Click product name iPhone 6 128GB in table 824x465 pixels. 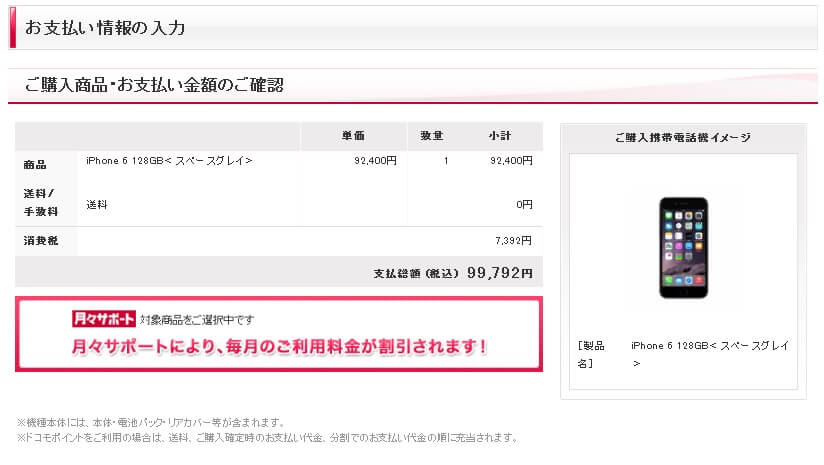(x=169, y=161)
